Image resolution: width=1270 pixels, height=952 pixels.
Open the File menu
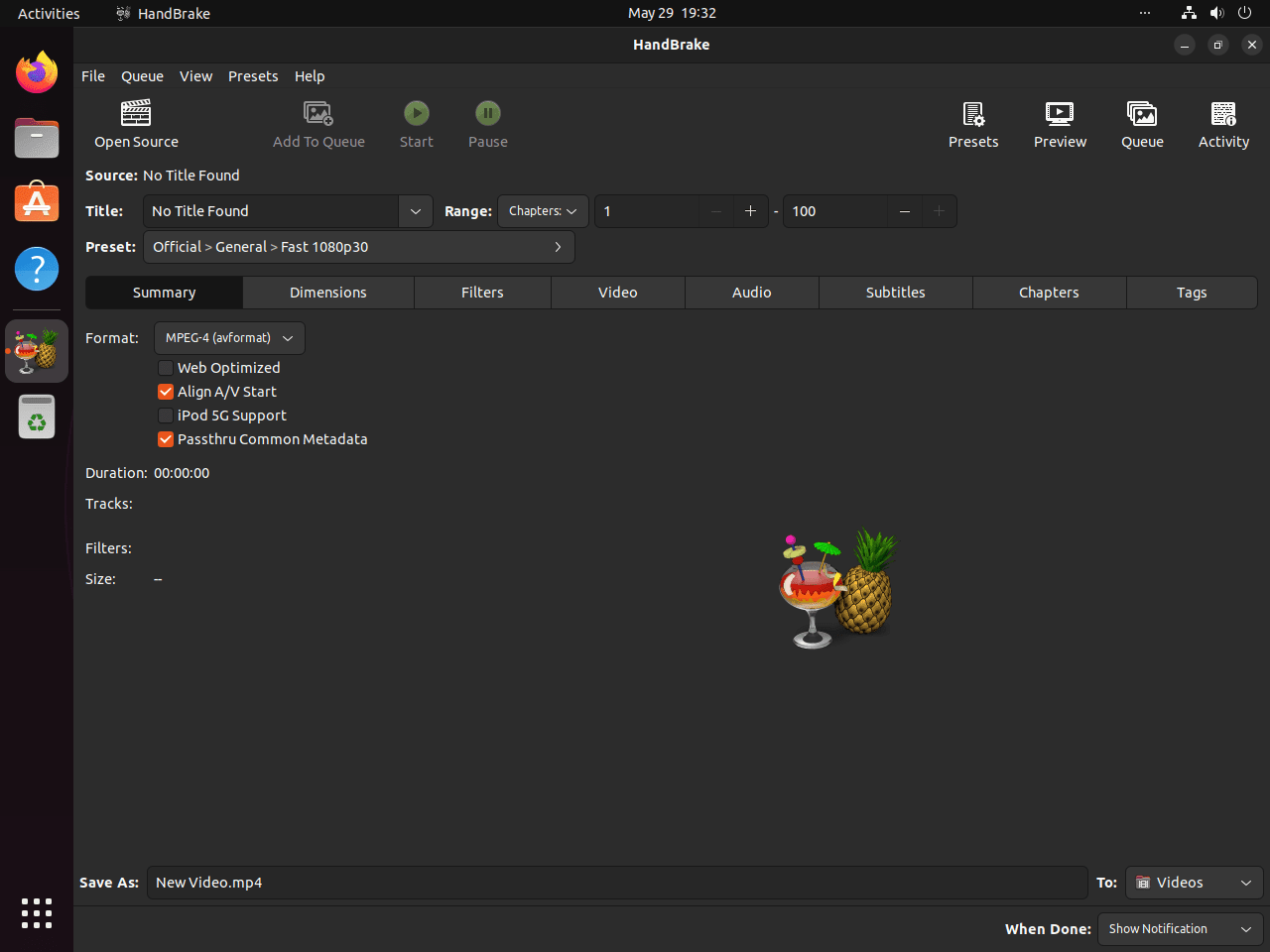tap(93, 76)
